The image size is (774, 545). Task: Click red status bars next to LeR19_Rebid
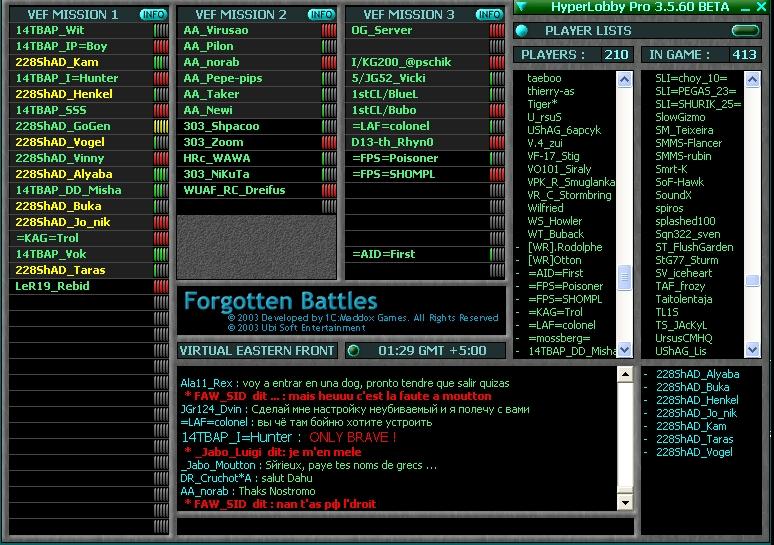pos(161,286)
